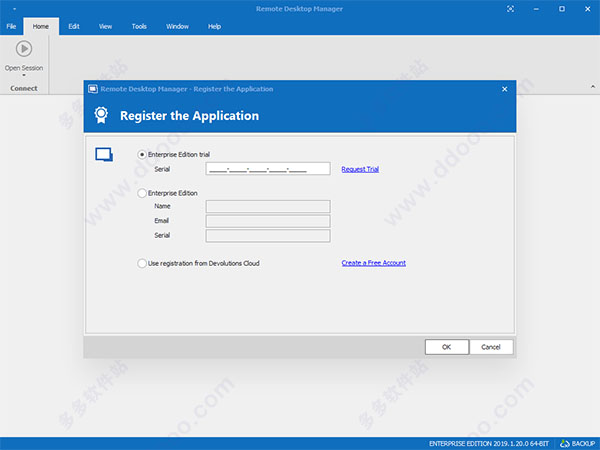Screen dimensions: 600x450
Task: Open the quick access dropdown in title bar
Action: pos(14,9)
